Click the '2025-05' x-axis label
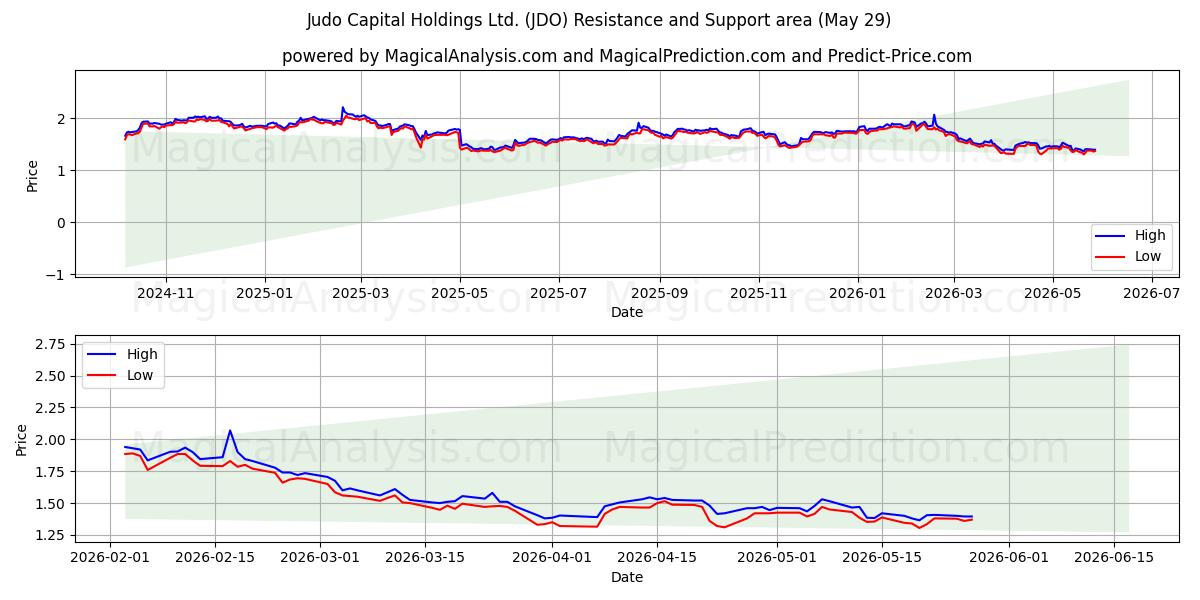Screen dimensions: 1200x600 coord(460,293)
